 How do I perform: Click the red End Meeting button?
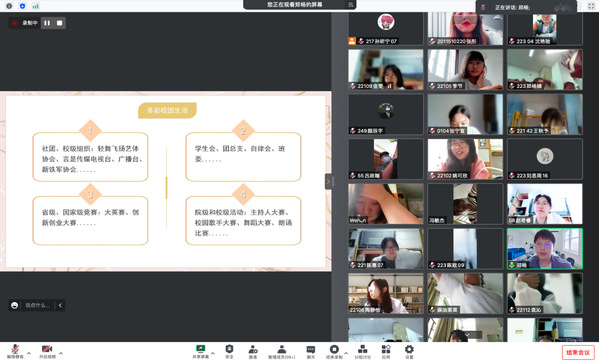click(x=578, y=352)
